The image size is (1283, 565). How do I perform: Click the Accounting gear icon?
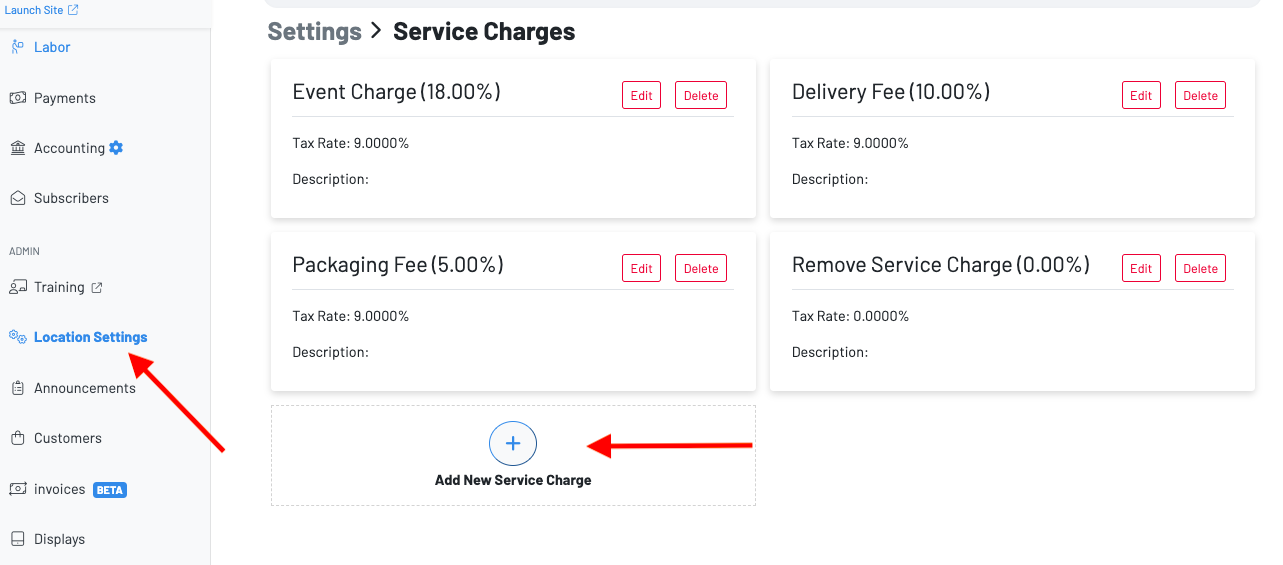coord(116,148)
